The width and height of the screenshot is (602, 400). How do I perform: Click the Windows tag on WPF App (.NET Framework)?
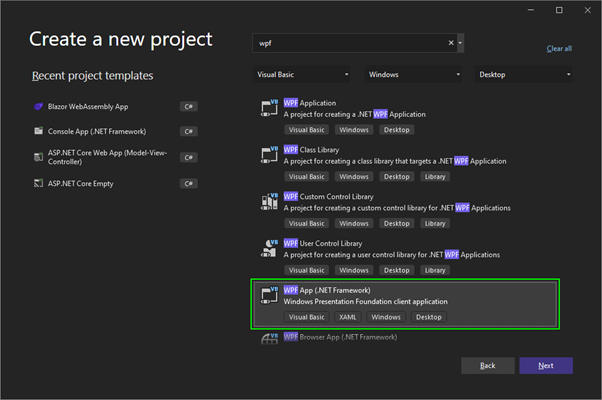pyautogui.click(x=386, y=317)
